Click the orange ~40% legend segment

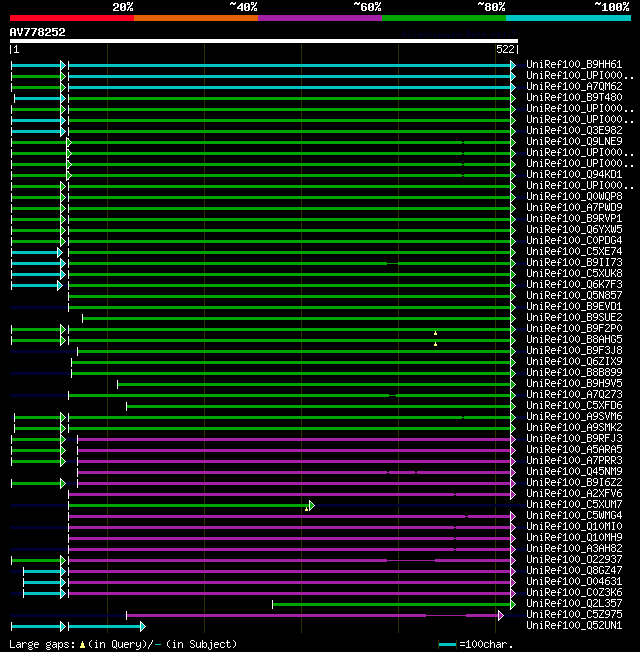click(196, 18)
